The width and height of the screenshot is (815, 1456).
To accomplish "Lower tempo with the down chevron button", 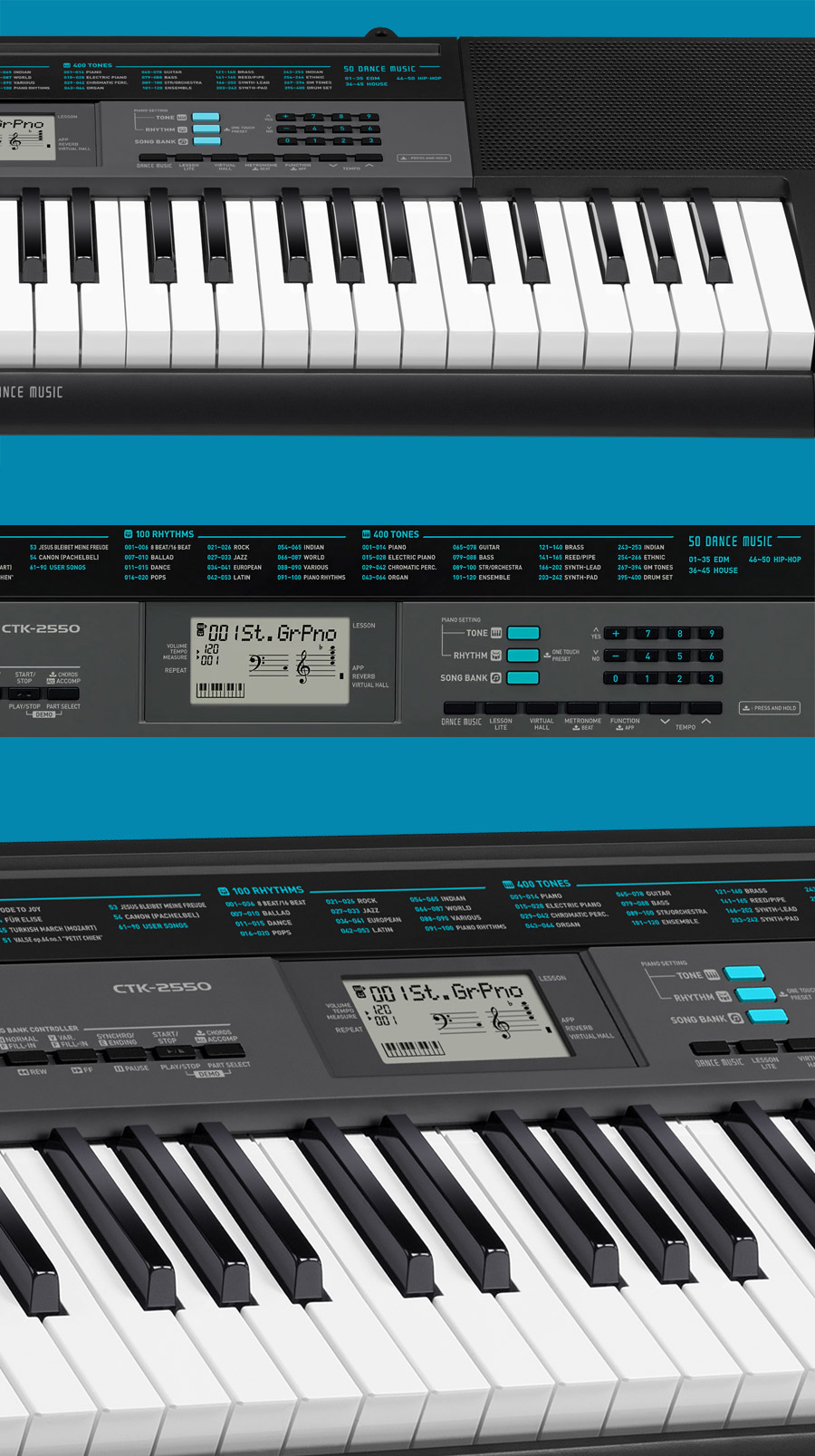I will coord(665,708).
